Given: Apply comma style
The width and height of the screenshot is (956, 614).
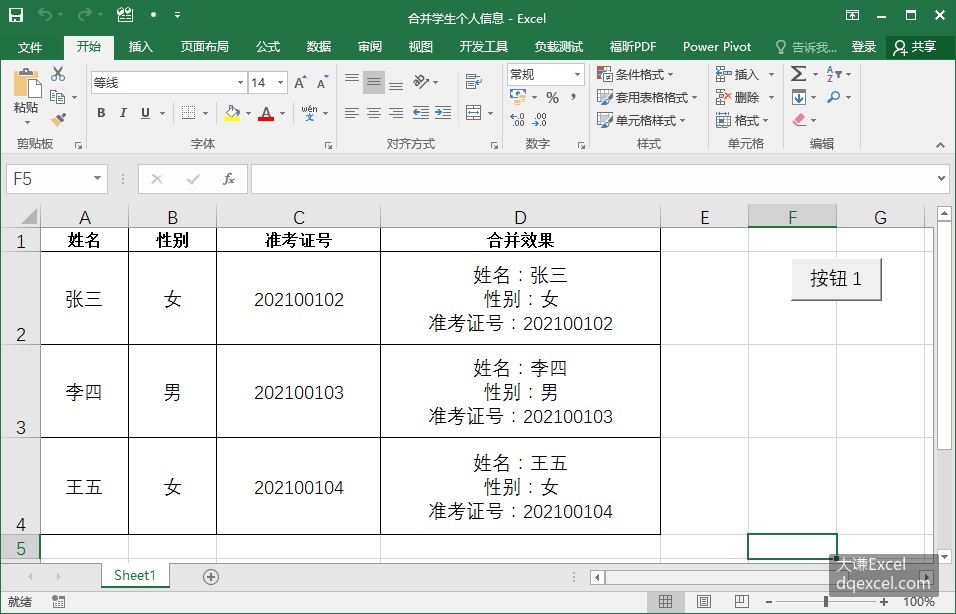Looking at the screenshot, I should coord(573,98).
